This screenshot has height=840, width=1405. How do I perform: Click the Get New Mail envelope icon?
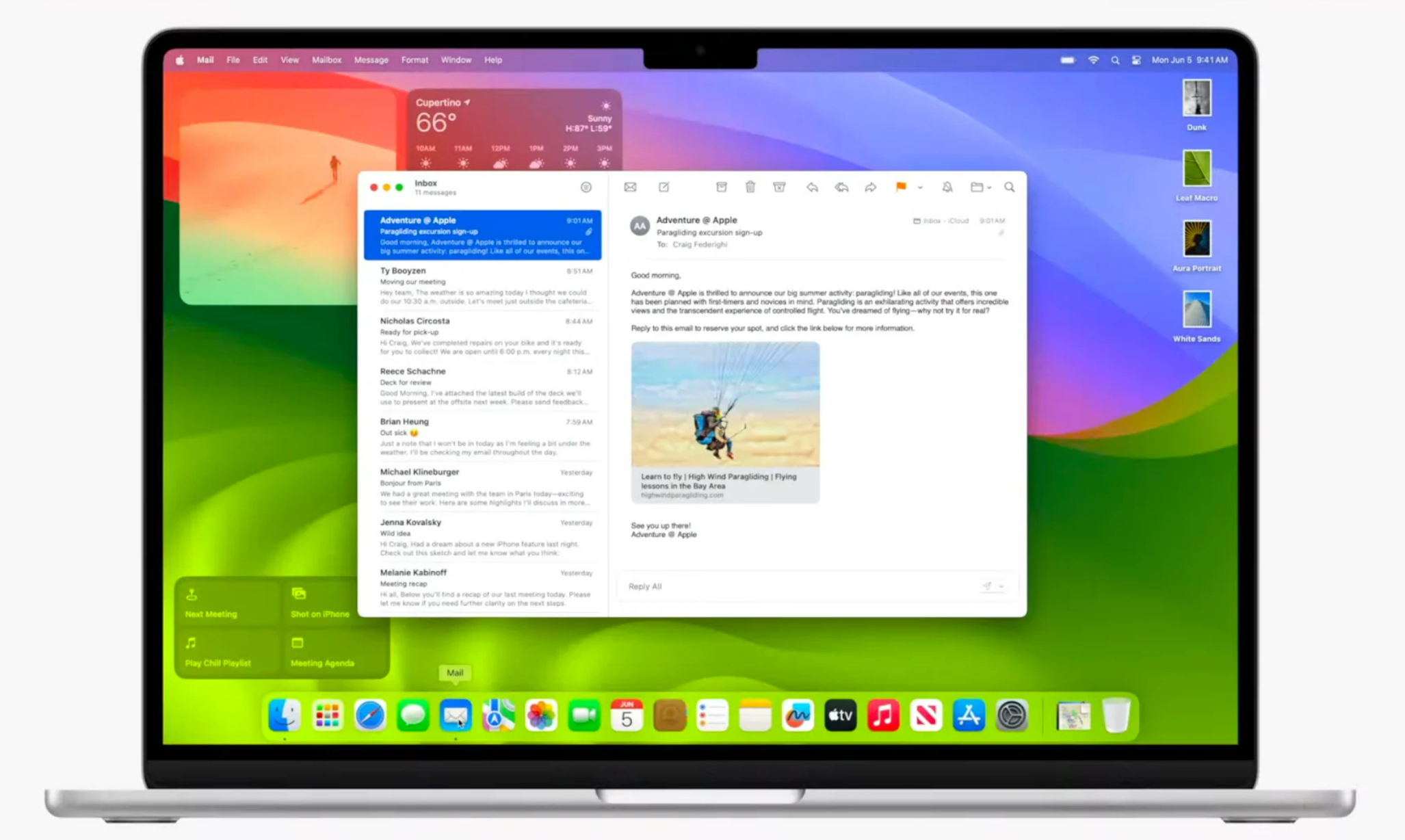pos(630,187)
